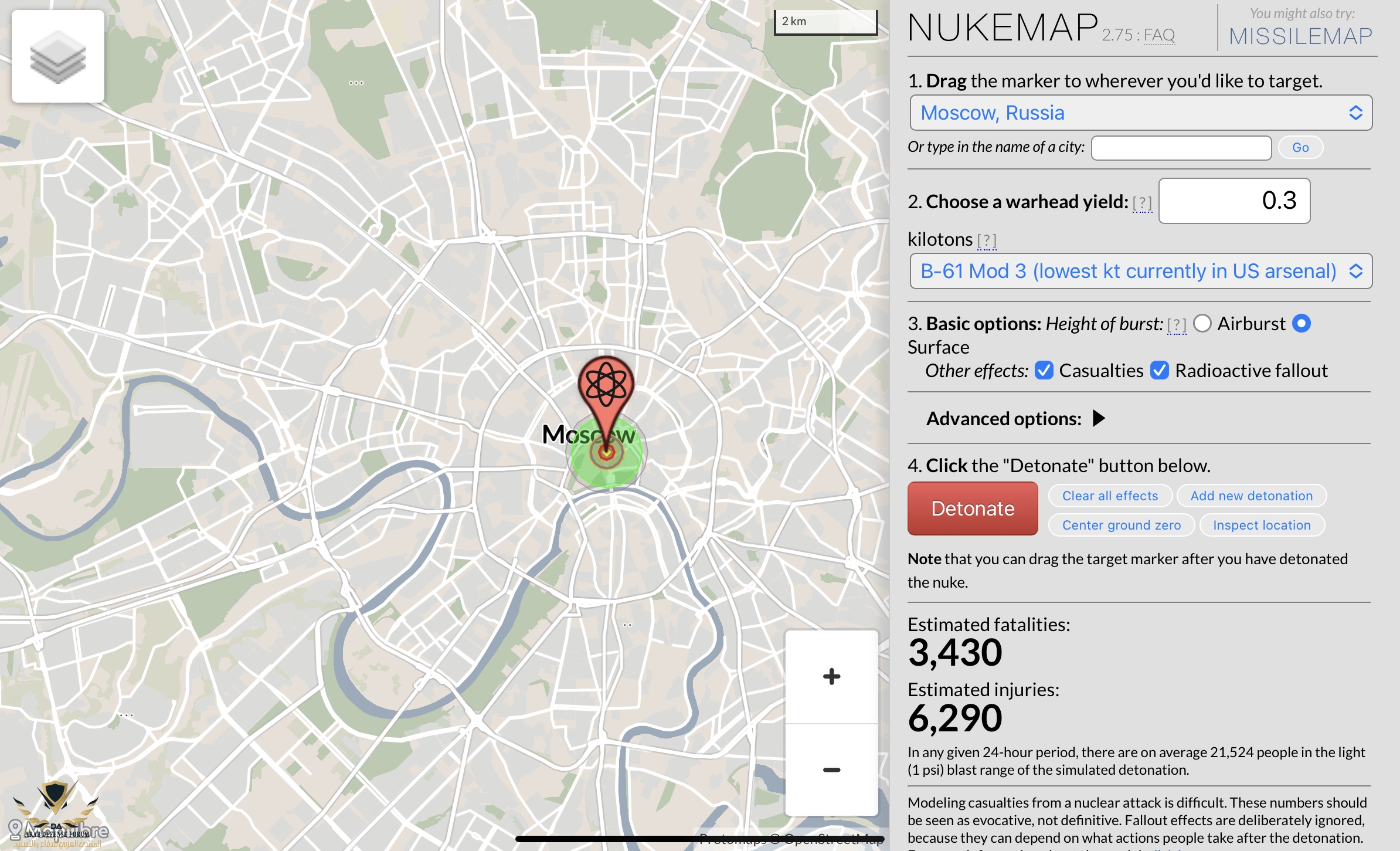Click Clear all effects button
The width and height of the screenshot is (1400, 851).
point(1110,496)
